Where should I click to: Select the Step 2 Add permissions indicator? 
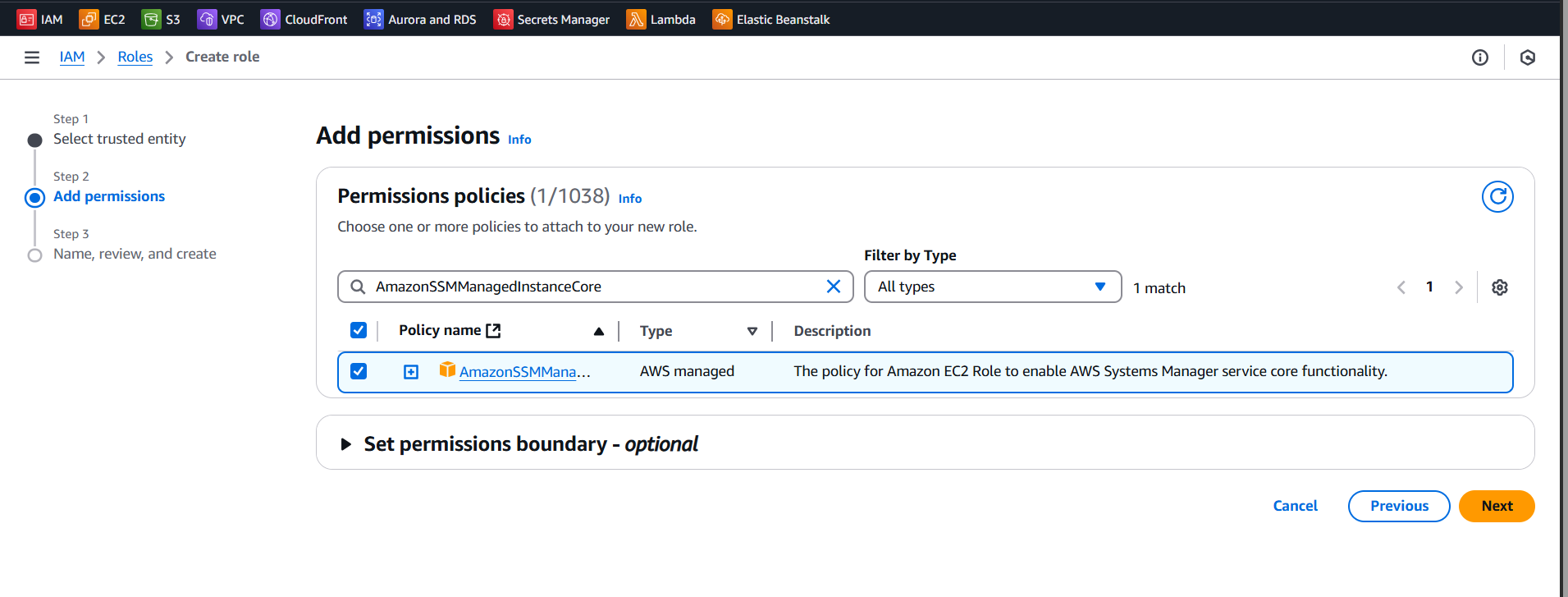pyautogui.click(x=34, y=198)
